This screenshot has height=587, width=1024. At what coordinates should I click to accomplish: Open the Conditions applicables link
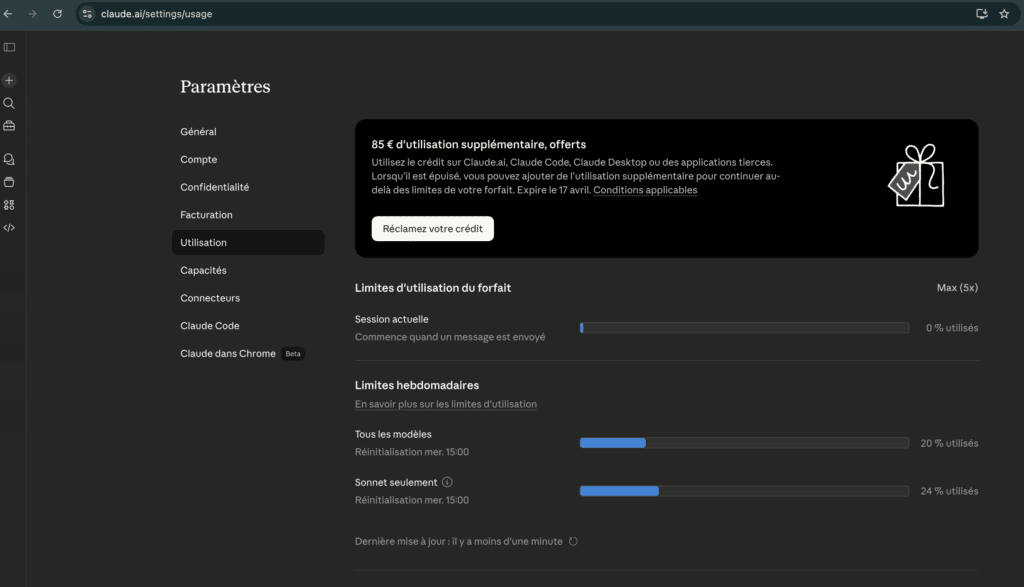(x=645, y=190)
